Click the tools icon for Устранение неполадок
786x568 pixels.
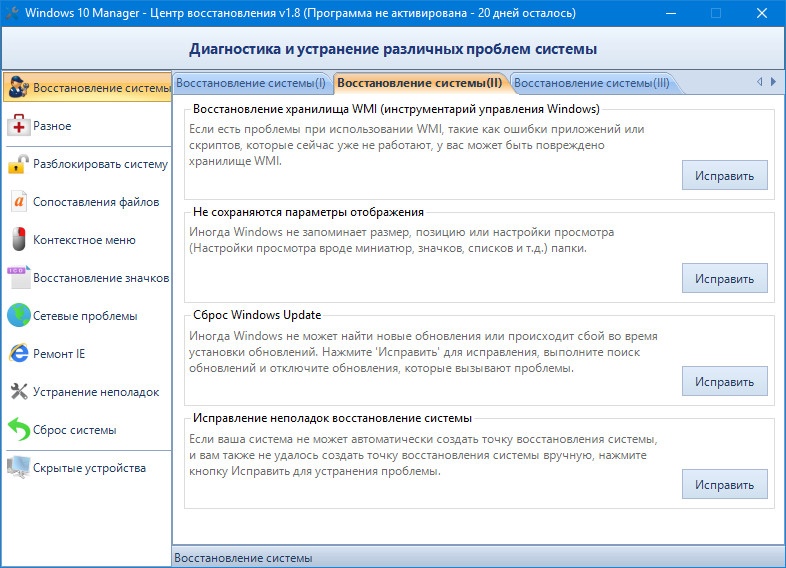pos(19,392)
